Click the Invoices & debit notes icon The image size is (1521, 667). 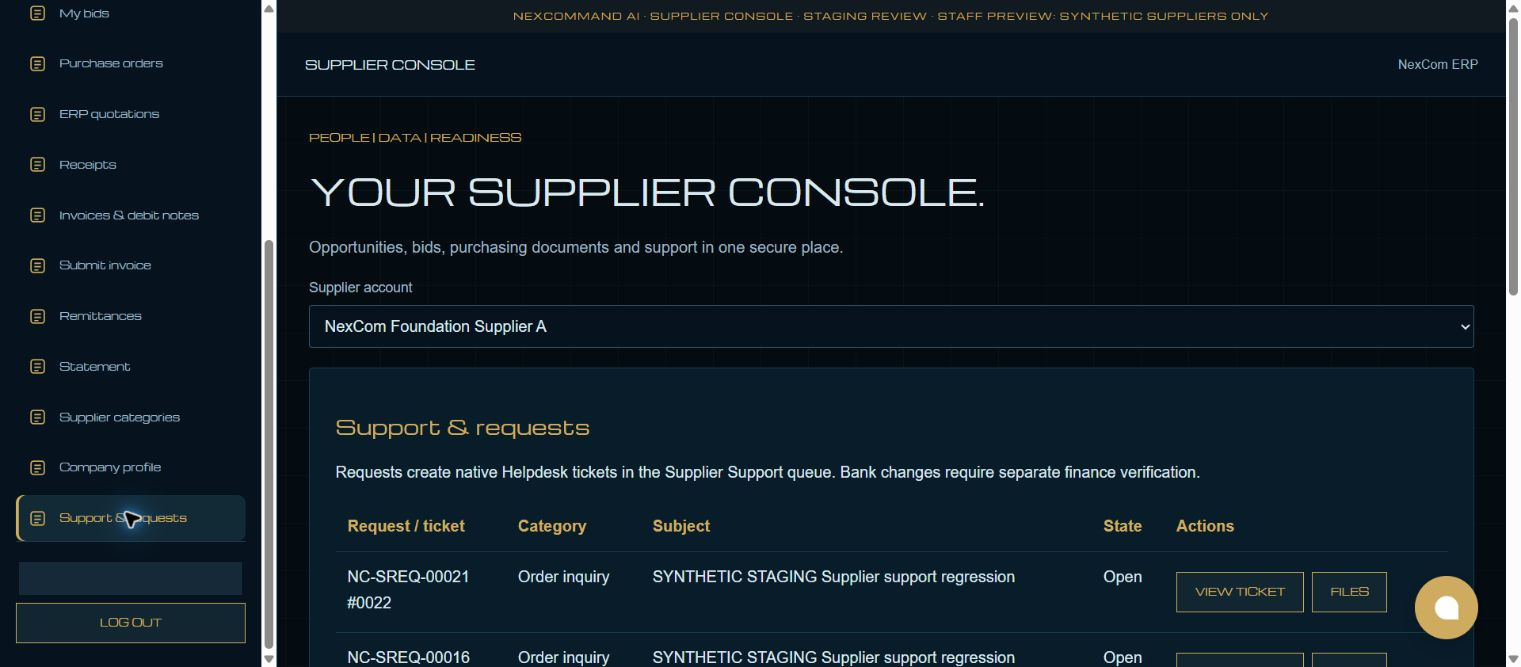[37, 215]
